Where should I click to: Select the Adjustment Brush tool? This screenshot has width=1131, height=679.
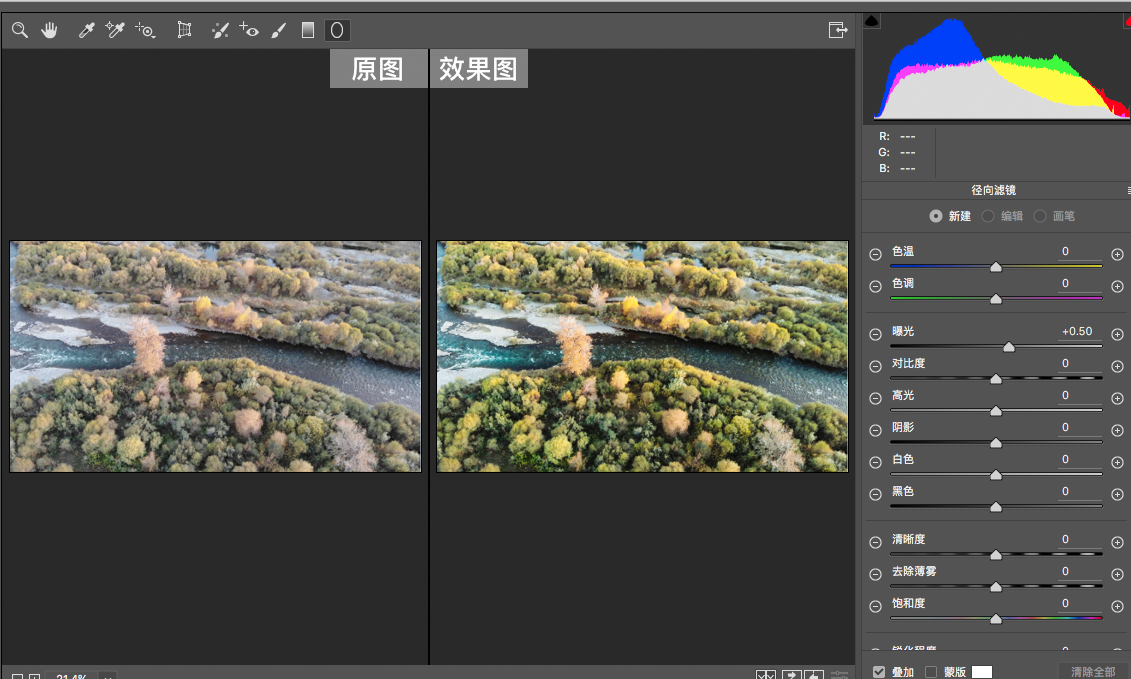pos(279,31)
